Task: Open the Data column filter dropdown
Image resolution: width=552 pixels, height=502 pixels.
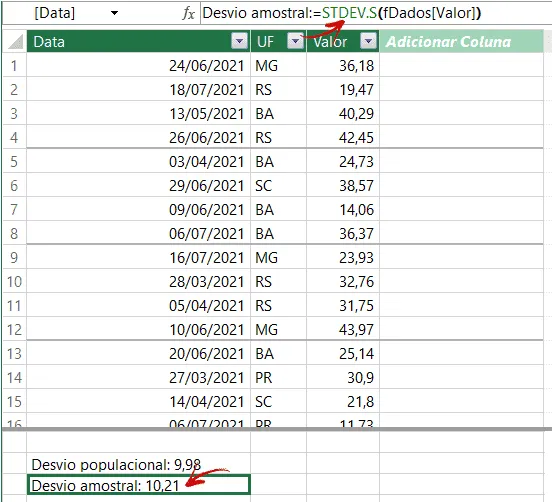Action: [x=239, y=42]
